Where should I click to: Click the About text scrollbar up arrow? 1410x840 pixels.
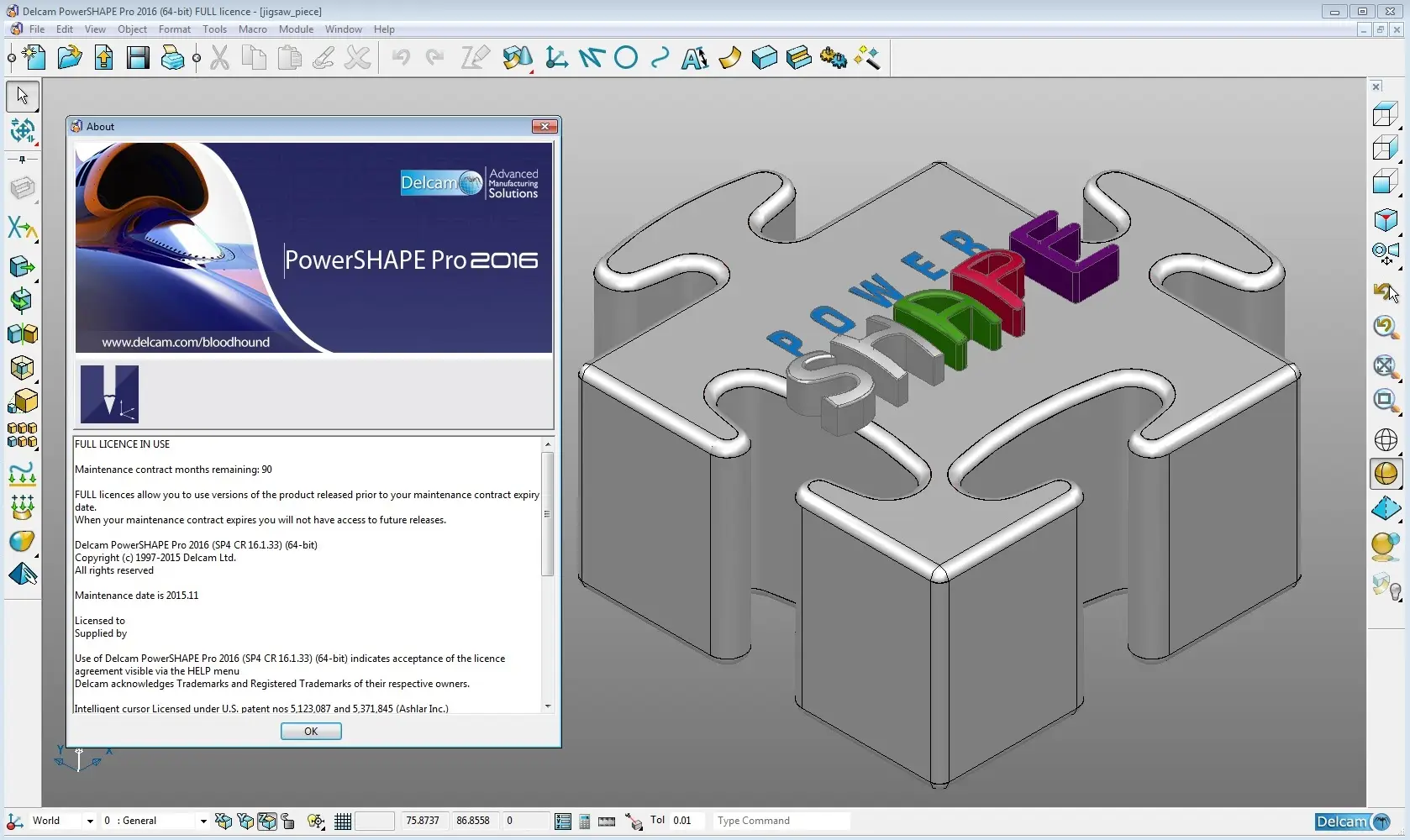pyautogui.click(x=548, y=444)
